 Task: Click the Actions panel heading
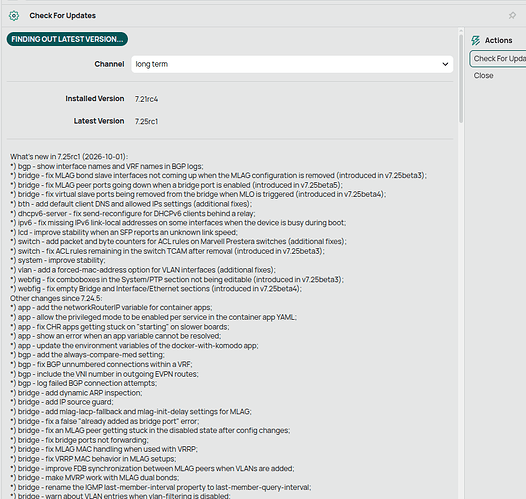(498, 40)
